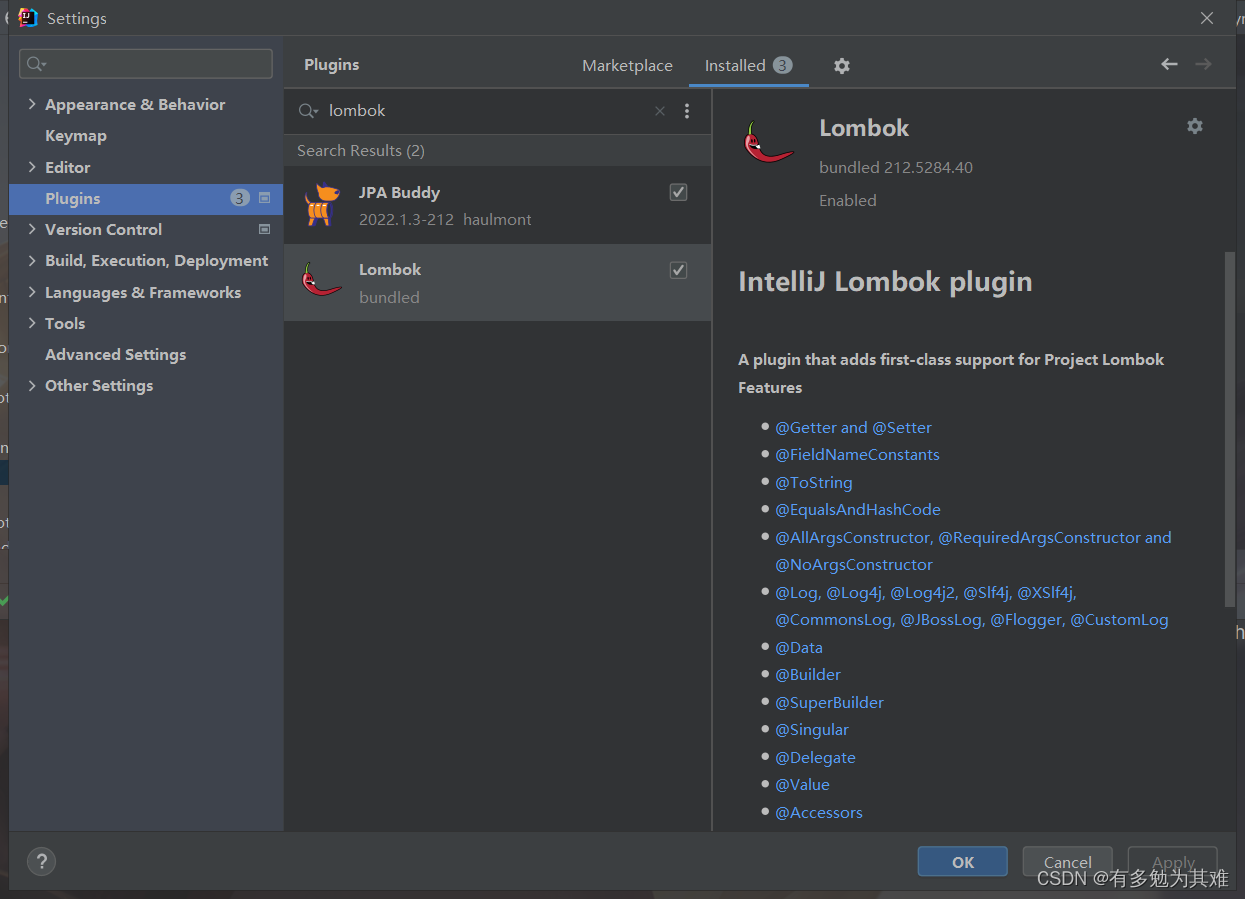1245x899 pixels.
Task: Expand Version Control settings node
Action: pyautogui.click(x=32, y=229)
